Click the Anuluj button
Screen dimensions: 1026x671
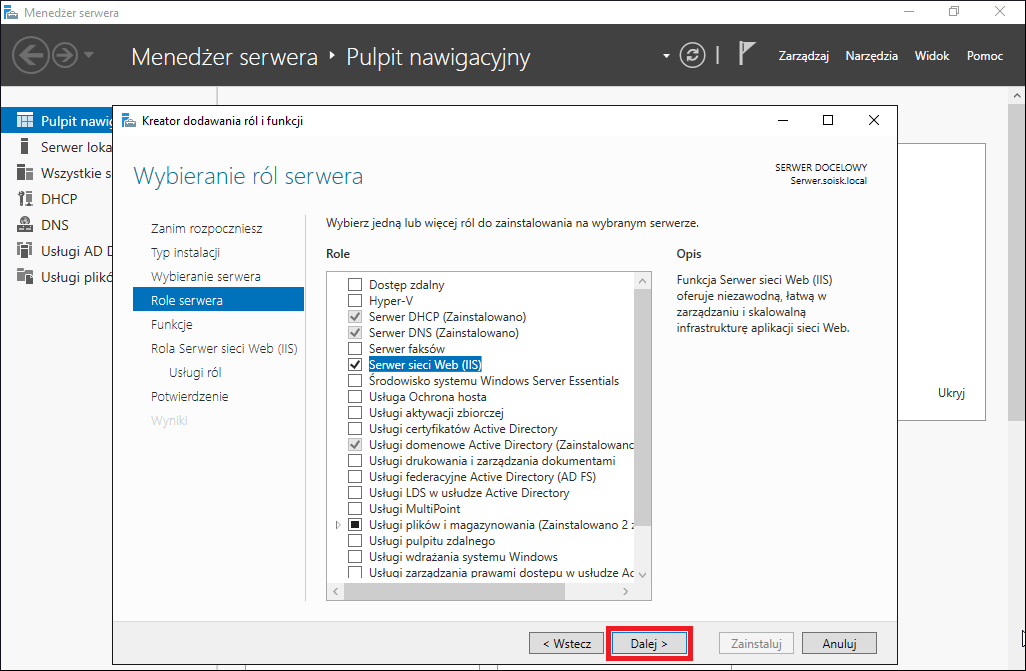pos(840,644)
